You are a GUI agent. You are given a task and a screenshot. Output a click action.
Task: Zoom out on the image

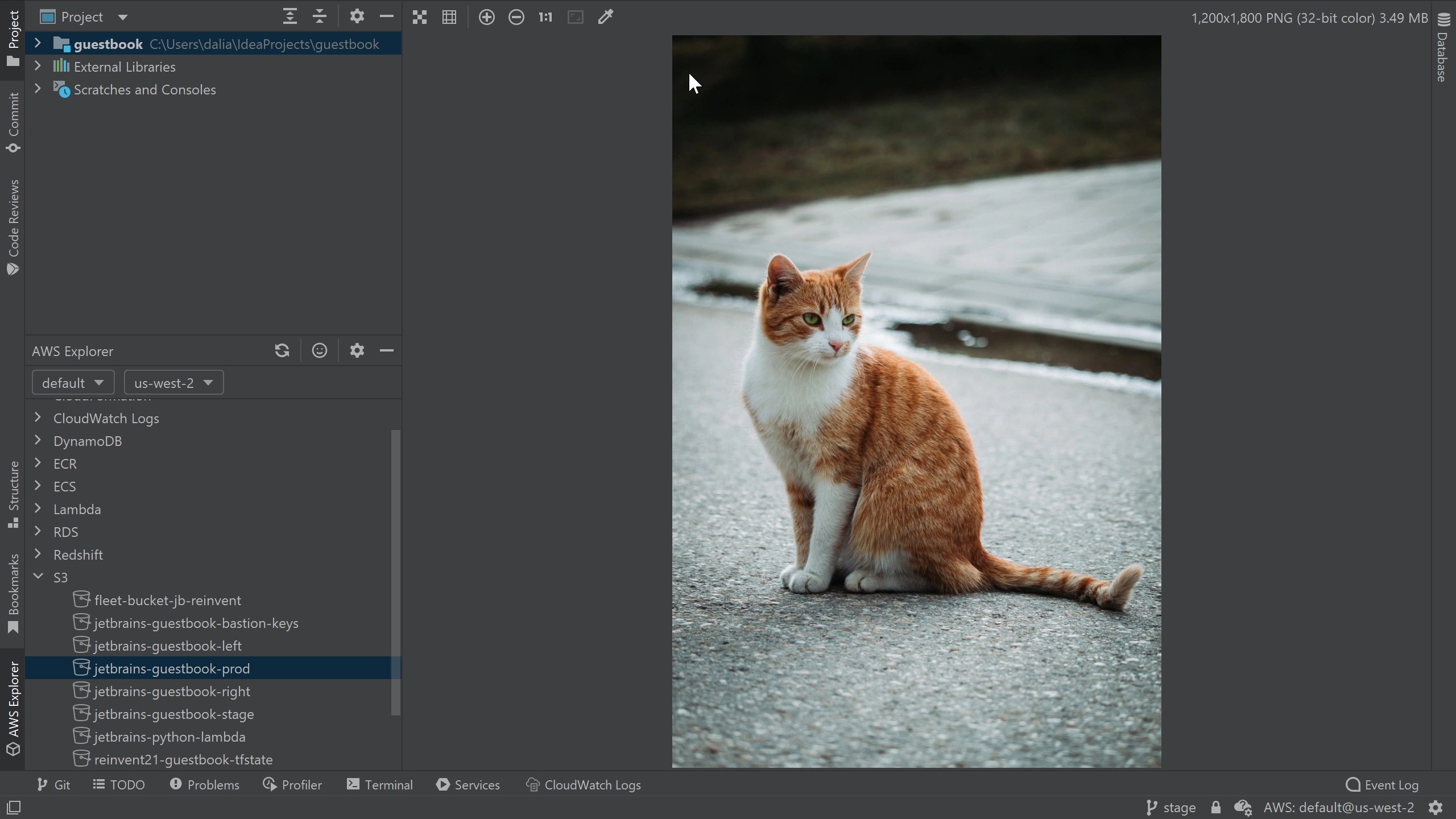tap(516, 16)
